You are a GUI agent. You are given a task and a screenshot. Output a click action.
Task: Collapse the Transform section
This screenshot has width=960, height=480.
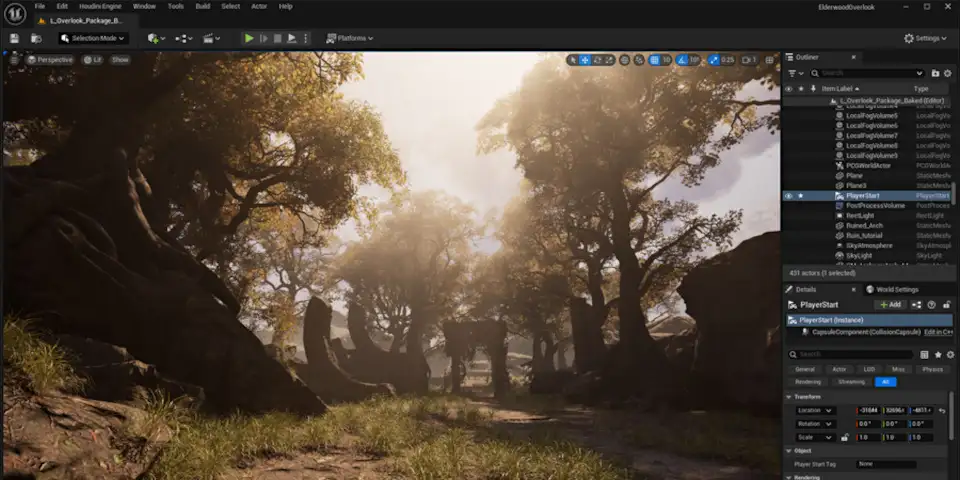tap(790, 397)
